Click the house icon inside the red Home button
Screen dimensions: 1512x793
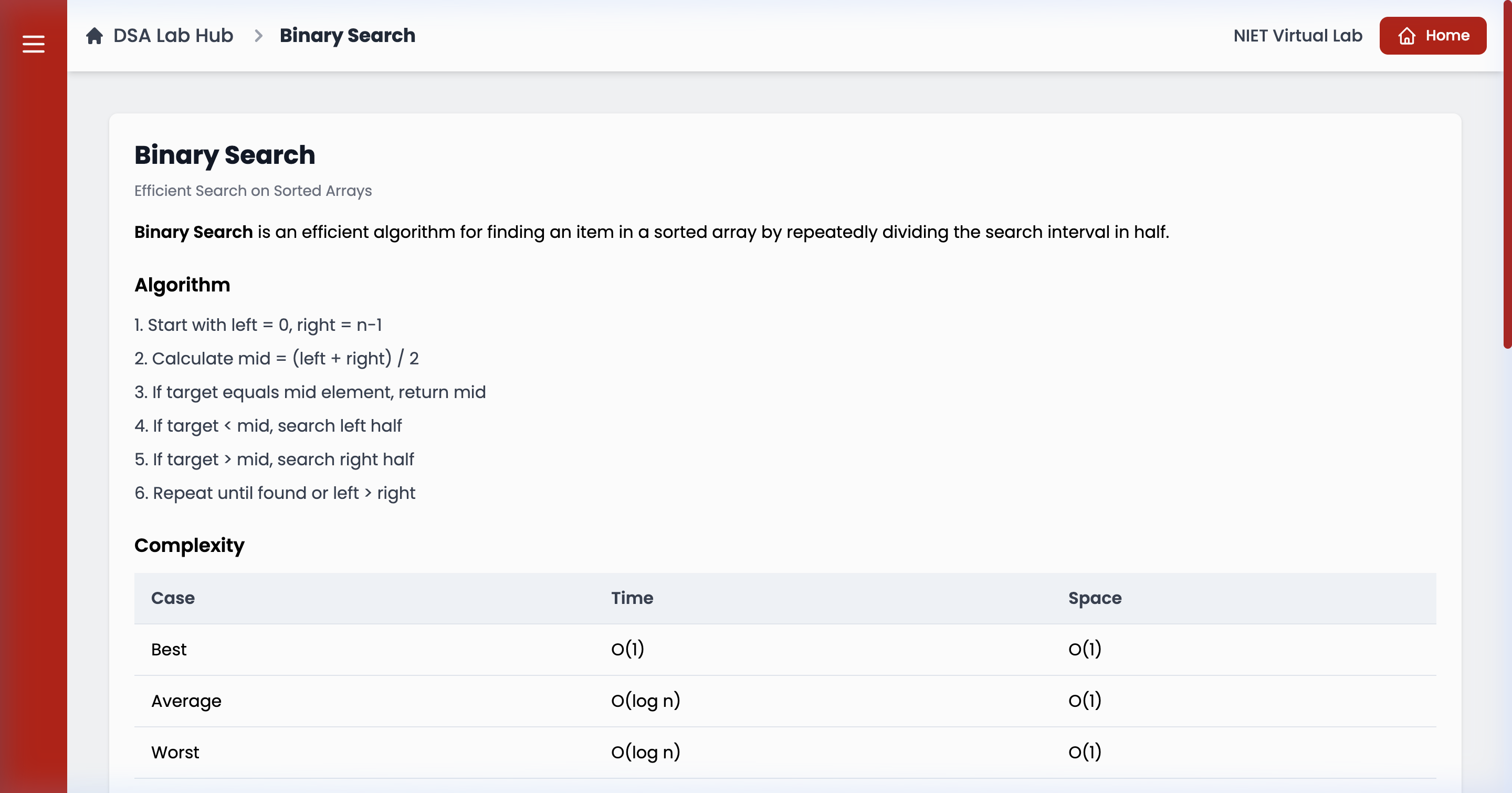1406,36
